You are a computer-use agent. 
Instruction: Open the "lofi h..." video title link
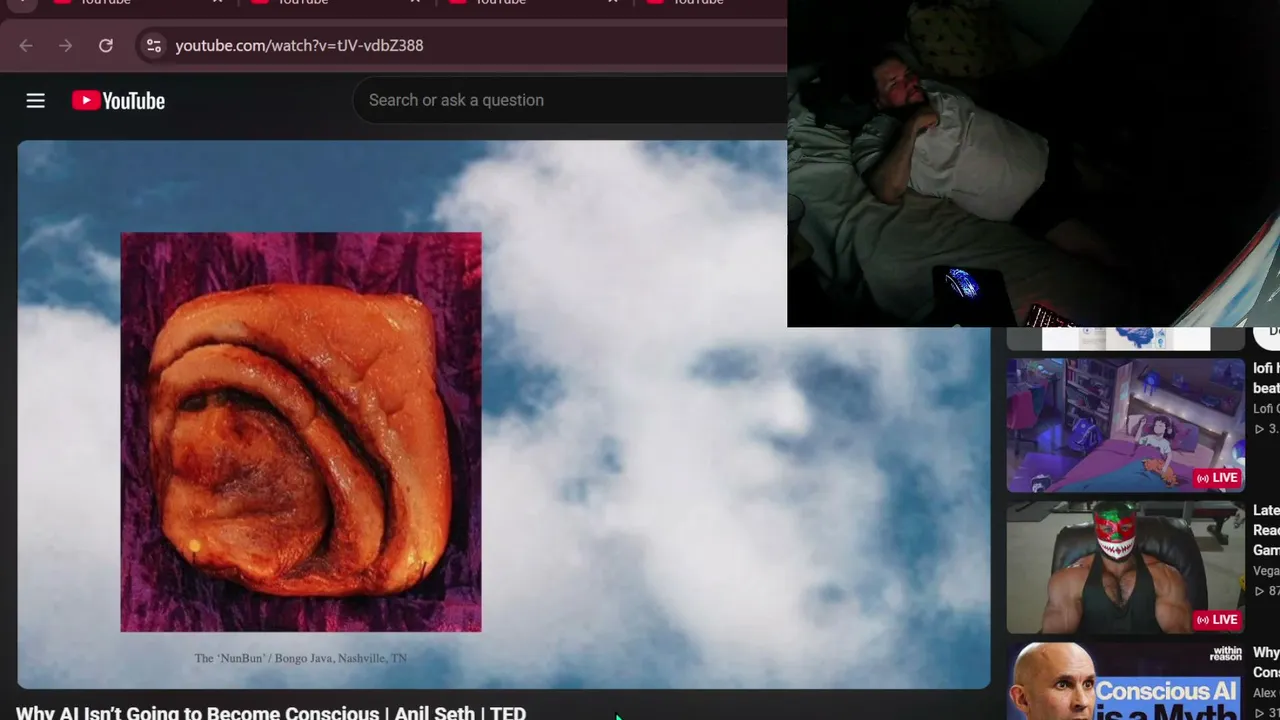coord(1266,378)
